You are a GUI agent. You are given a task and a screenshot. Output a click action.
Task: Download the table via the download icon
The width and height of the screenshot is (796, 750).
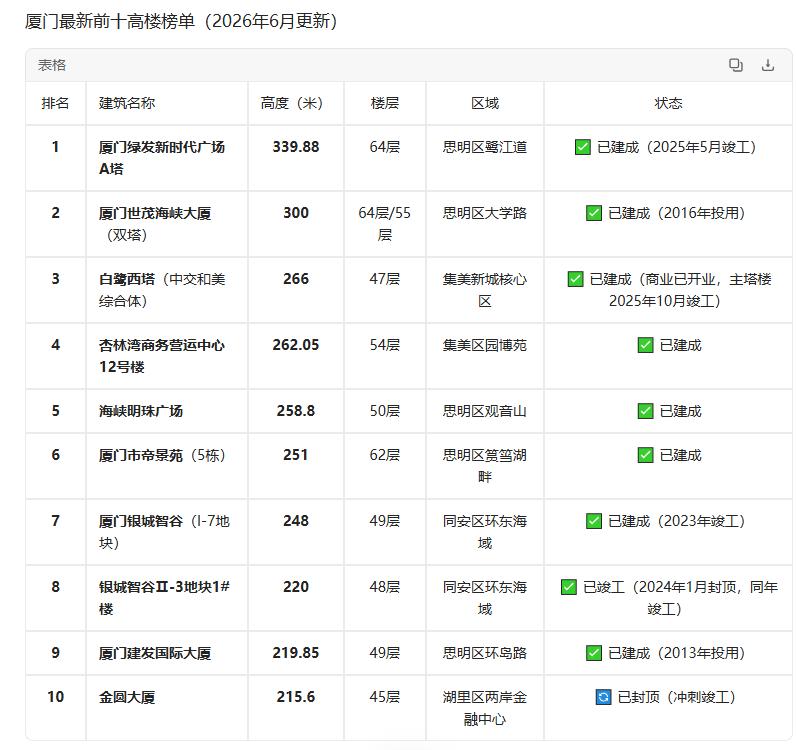768,65
